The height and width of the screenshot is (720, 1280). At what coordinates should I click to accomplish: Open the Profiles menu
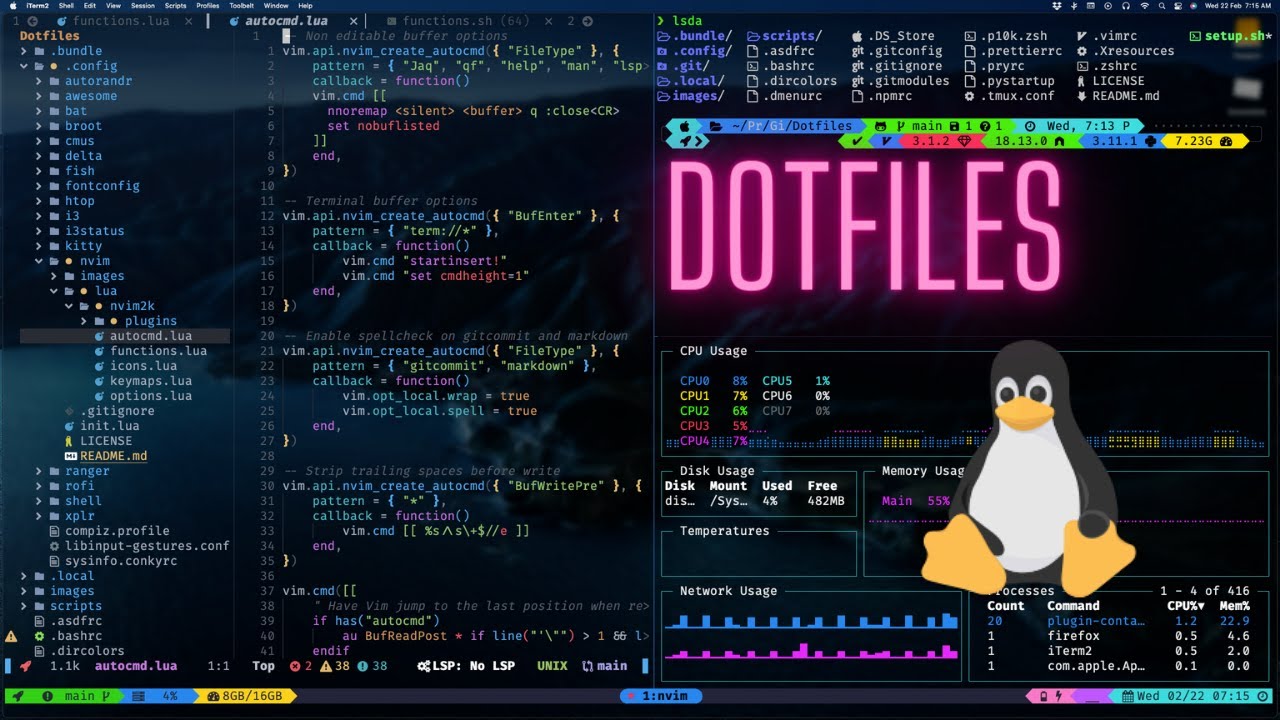pyautogui.click(x=207, y=6)
